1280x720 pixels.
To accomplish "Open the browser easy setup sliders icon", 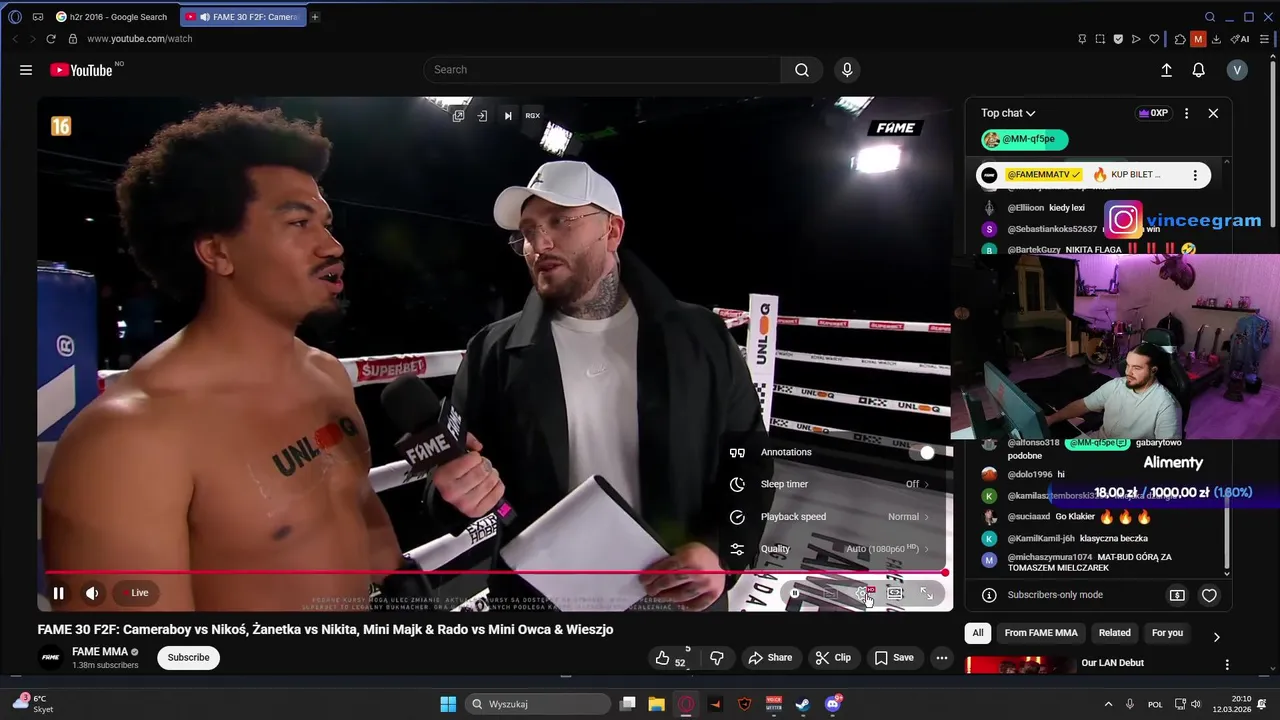I will (1266, 39).
